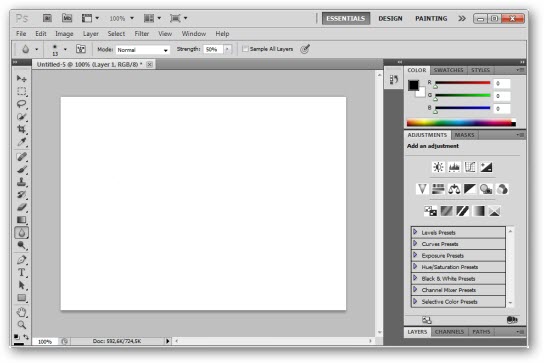Add a Black & White adjustment
This screenshot has height=363, width=544.
(470, 189)
